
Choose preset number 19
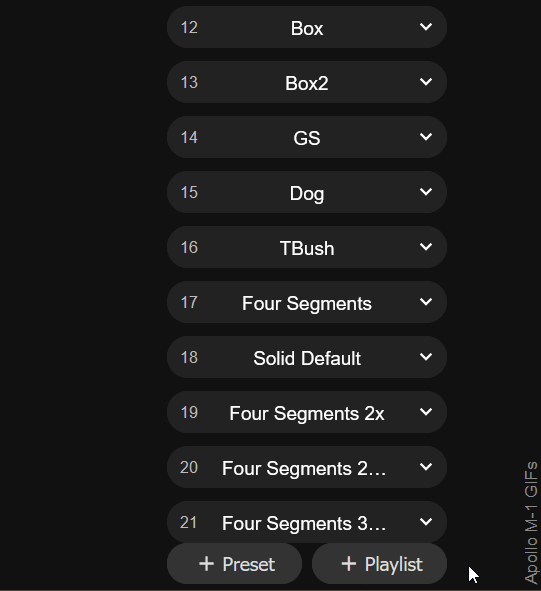tap(307, 412)
